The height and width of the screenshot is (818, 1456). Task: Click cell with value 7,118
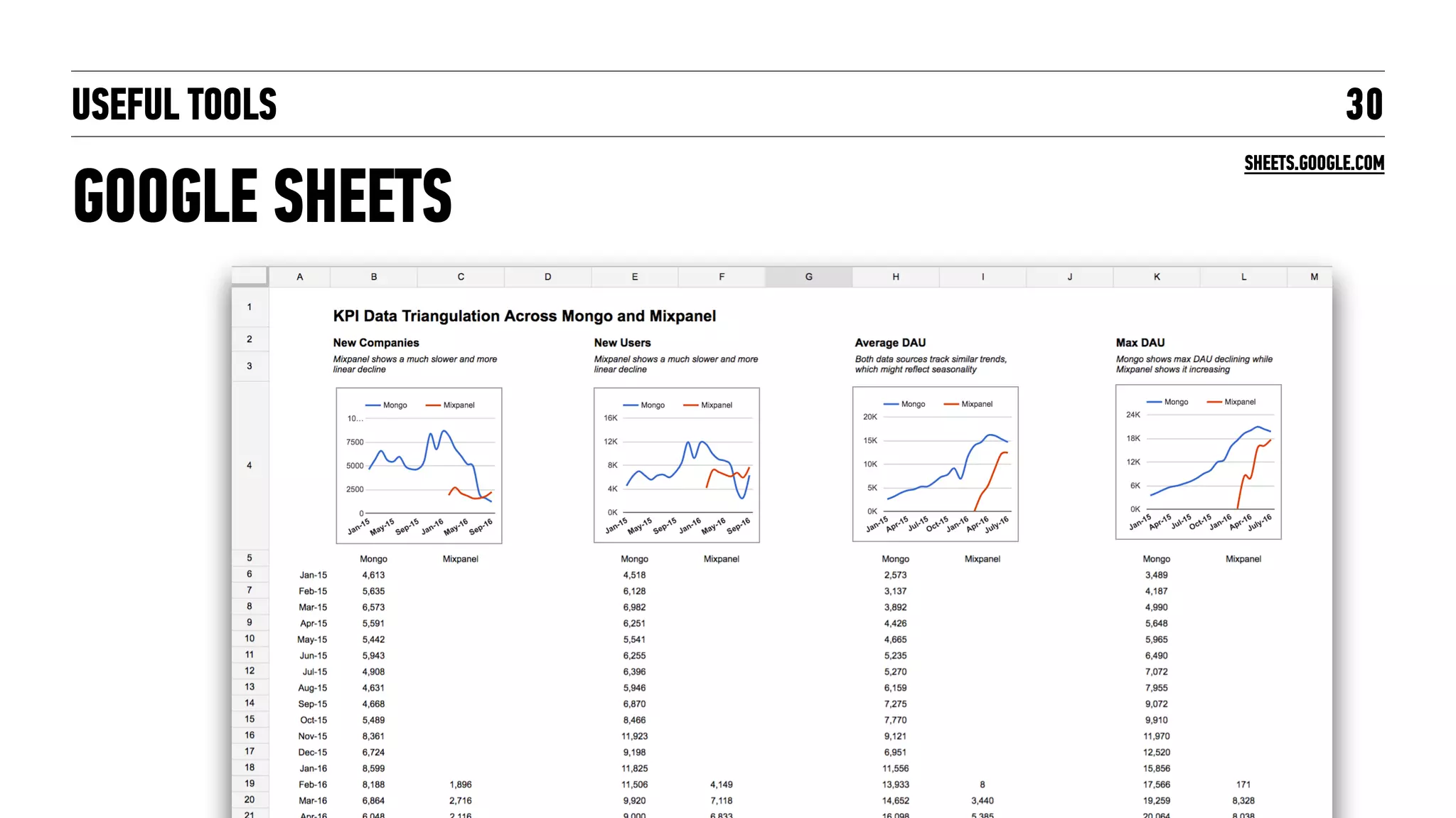722,801
